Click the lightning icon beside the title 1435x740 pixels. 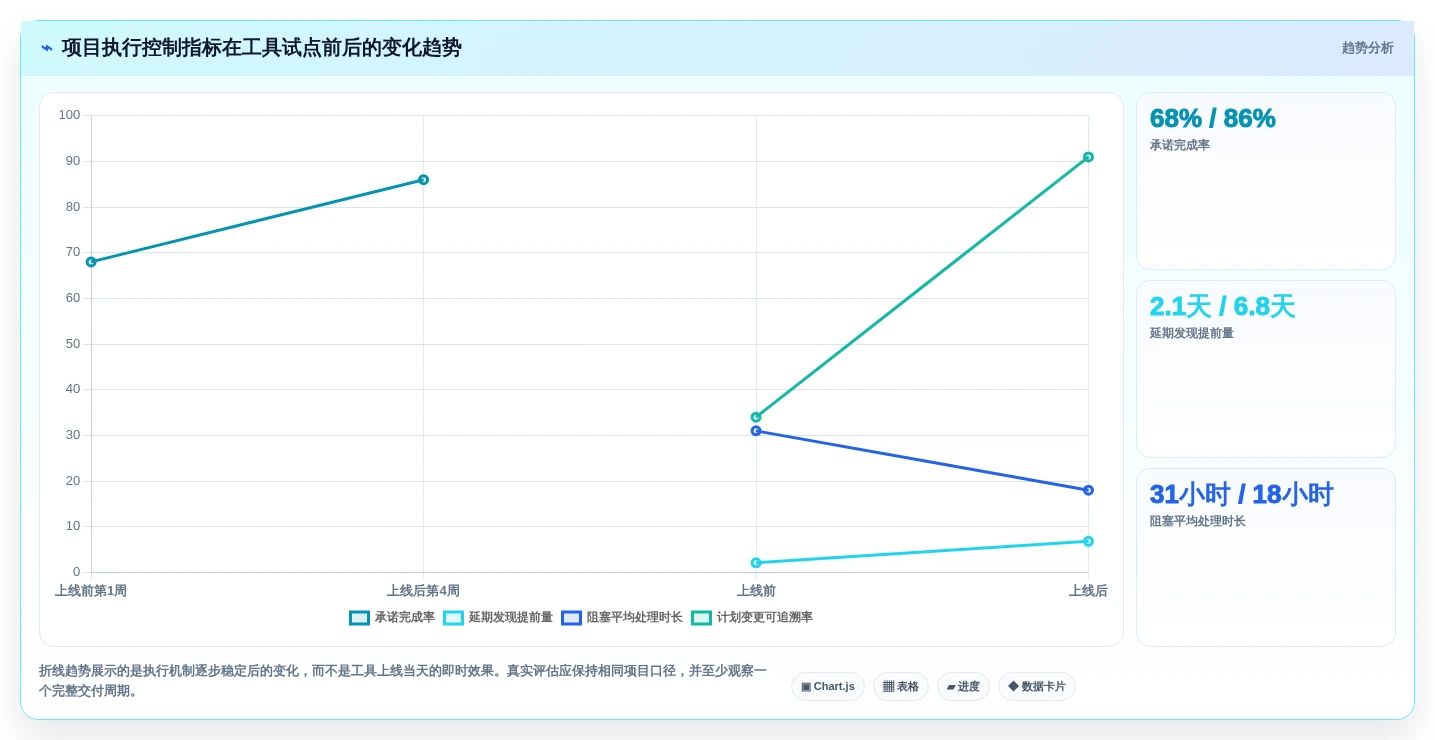click(47, 48)
